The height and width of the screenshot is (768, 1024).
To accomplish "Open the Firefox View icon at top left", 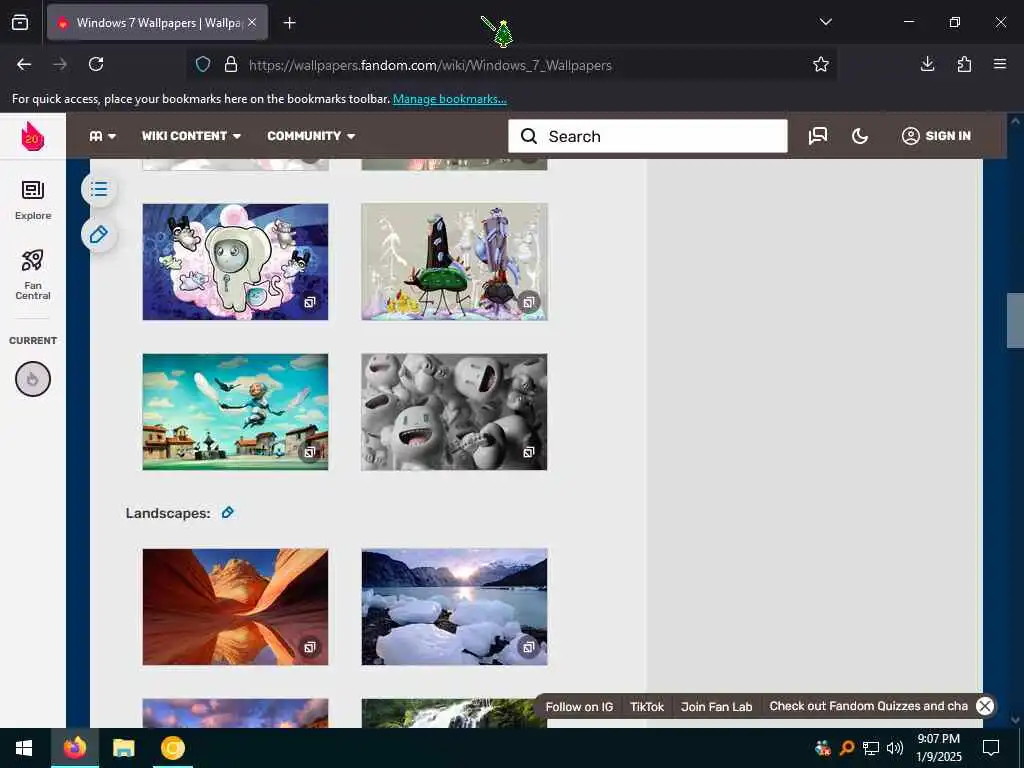I will 20,22.
